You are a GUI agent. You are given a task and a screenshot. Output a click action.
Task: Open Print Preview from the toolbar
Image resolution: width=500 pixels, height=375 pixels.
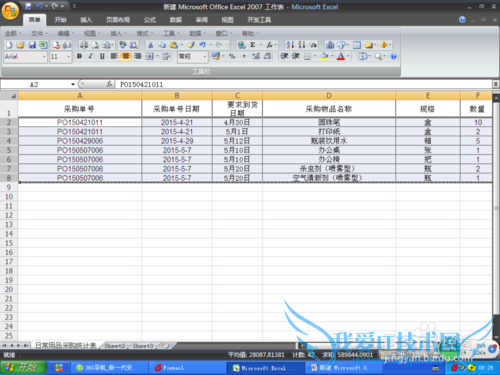(95, 45)
